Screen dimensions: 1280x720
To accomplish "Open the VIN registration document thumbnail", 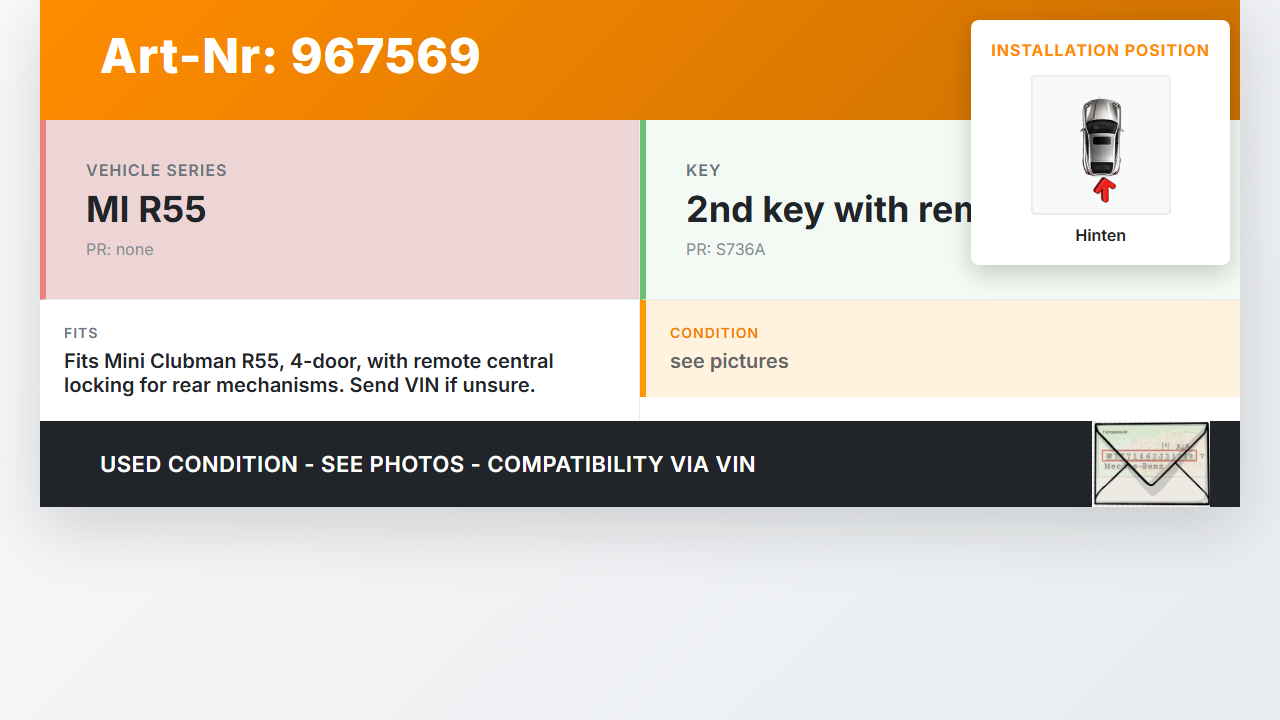I will (x=1151, y=464).
